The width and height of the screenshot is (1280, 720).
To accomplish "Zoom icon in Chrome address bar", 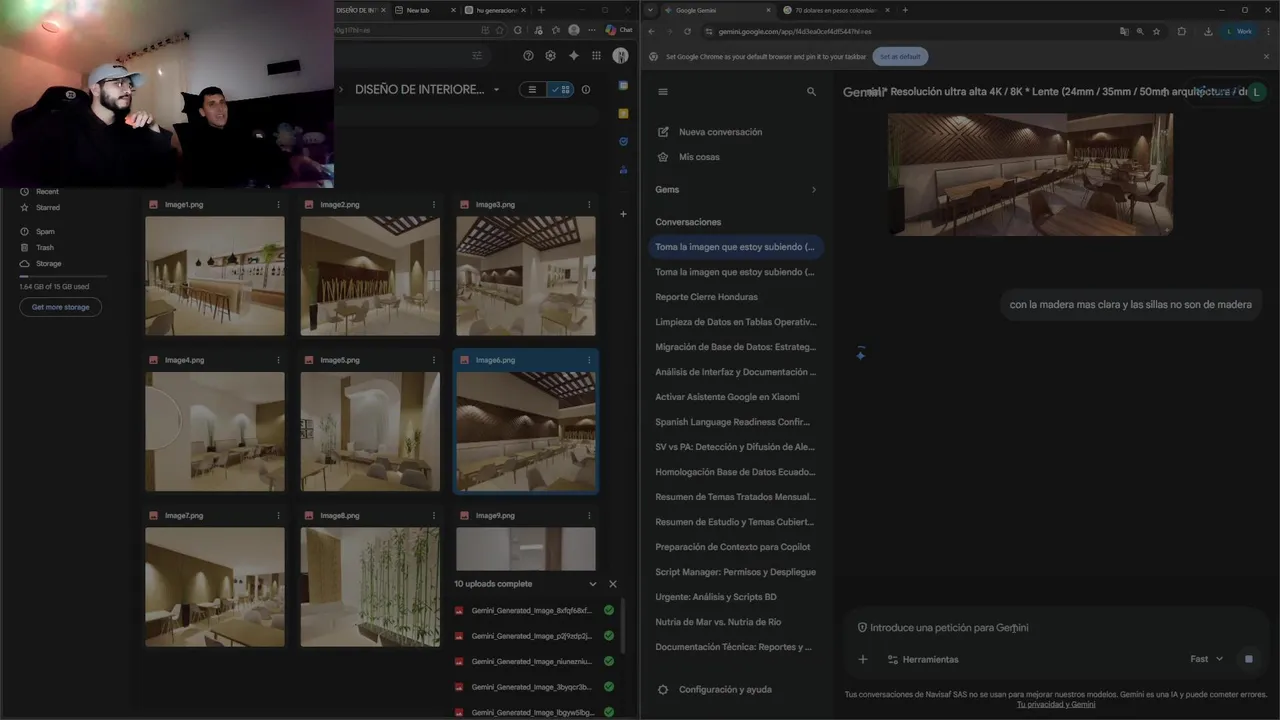I will coord(1140,31).
